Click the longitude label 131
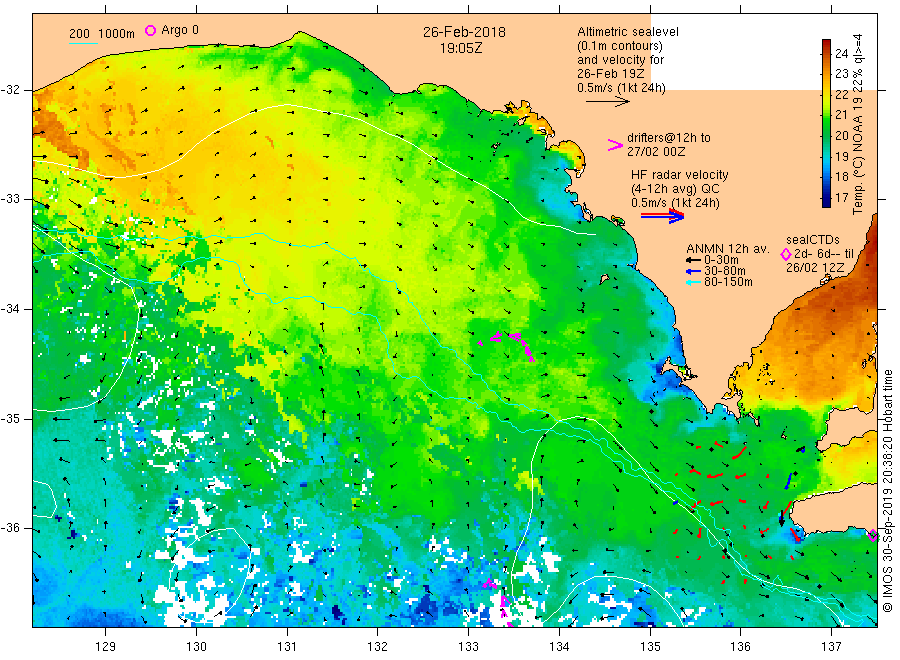The image size is (900, 660). point(287,647)
